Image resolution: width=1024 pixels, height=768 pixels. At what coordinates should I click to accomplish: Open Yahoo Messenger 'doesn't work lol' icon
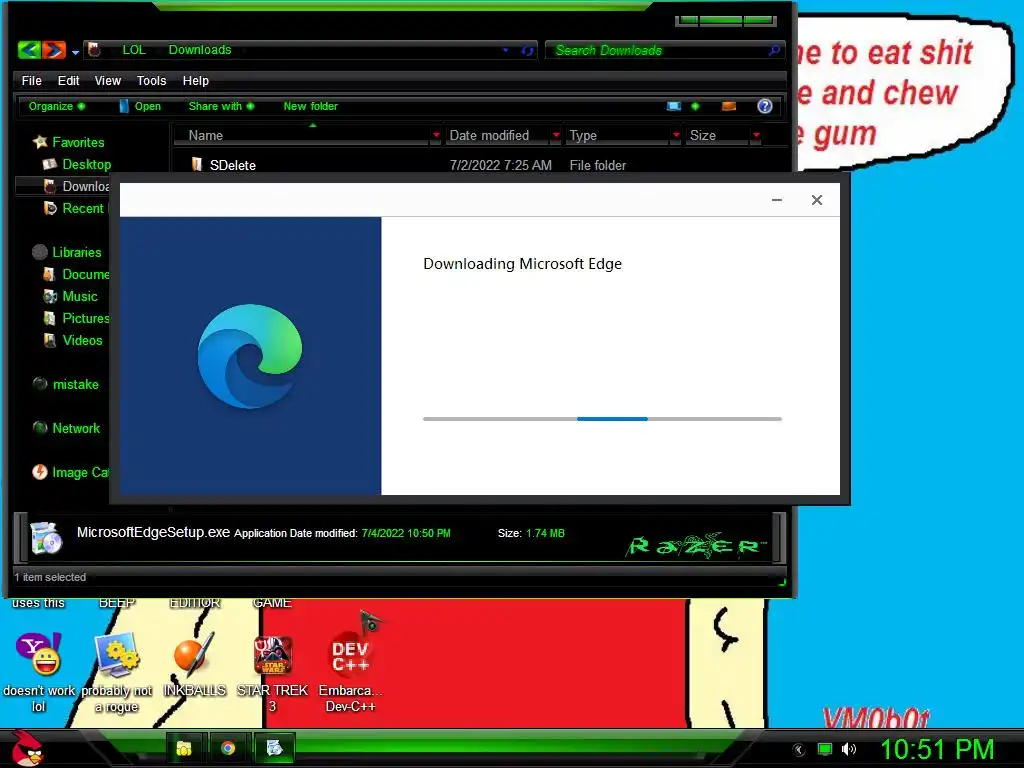coord(39,673)
